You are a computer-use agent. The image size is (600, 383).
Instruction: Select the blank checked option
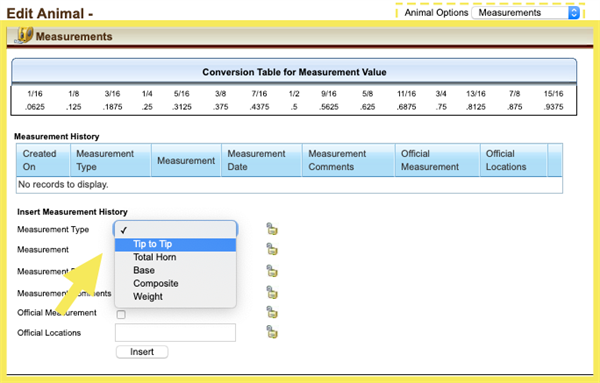(x=175, y=230)
